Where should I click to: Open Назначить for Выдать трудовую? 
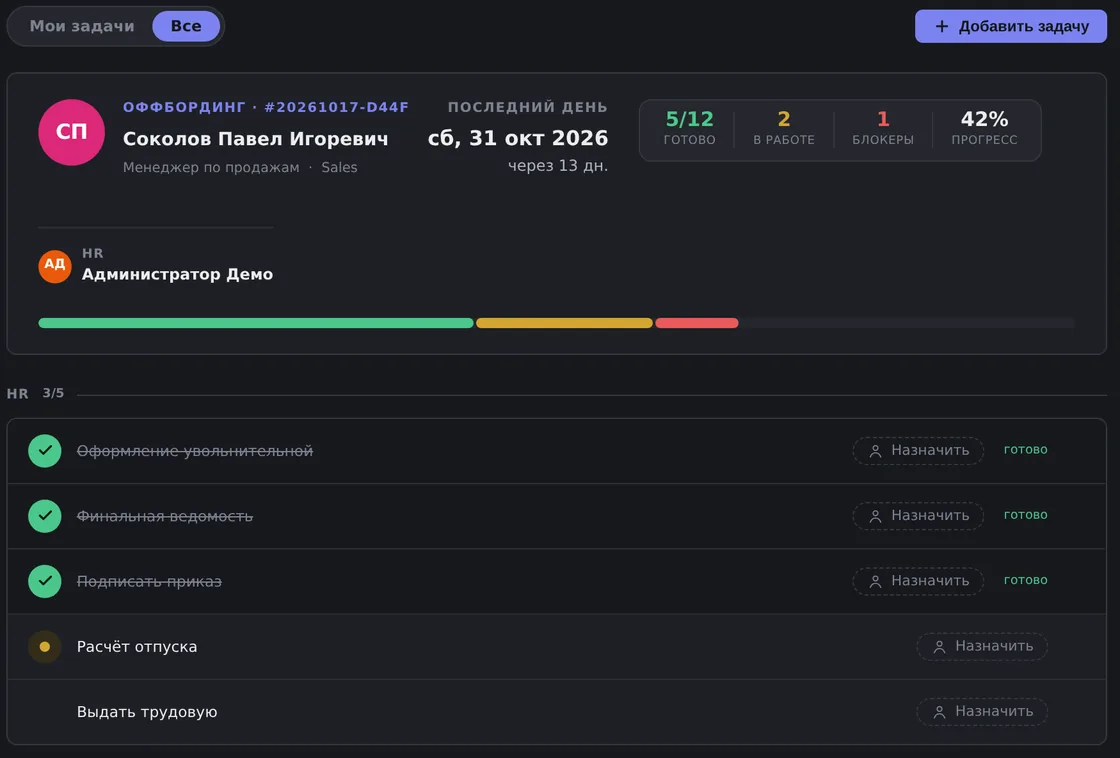point(982,712)
